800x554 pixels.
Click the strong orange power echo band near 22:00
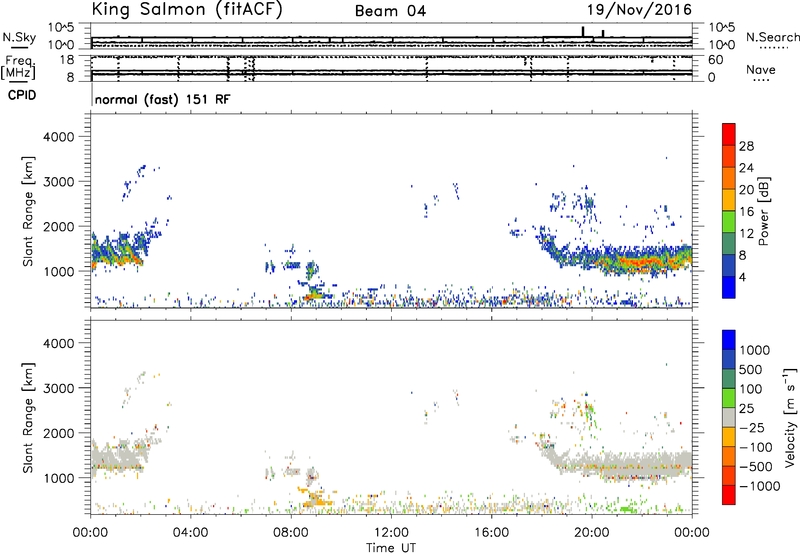click(x=644, y=262)
